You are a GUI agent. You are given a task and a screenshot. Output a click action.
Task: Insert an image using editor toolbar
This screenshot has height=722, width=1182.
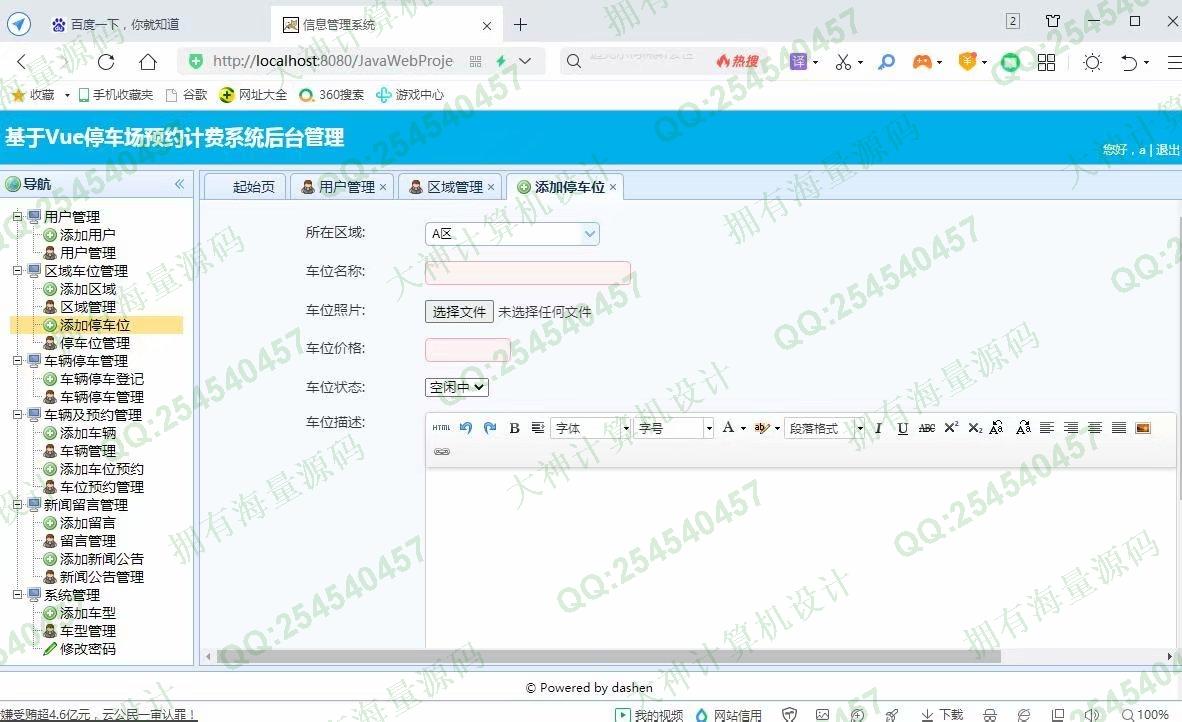pyautogui.click(x=1143, y=428)
